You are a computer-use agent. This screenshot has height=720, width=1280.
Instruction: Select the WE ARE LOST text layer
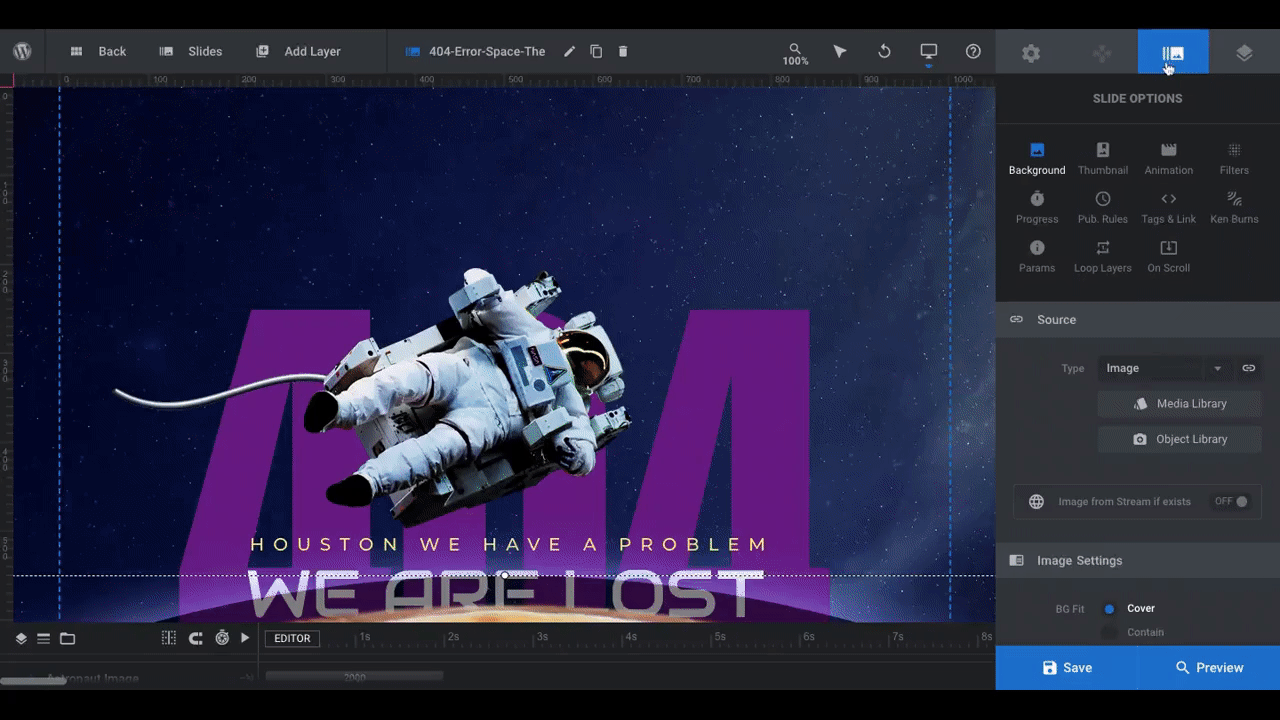pyautogui.click(x=505, y=594)
